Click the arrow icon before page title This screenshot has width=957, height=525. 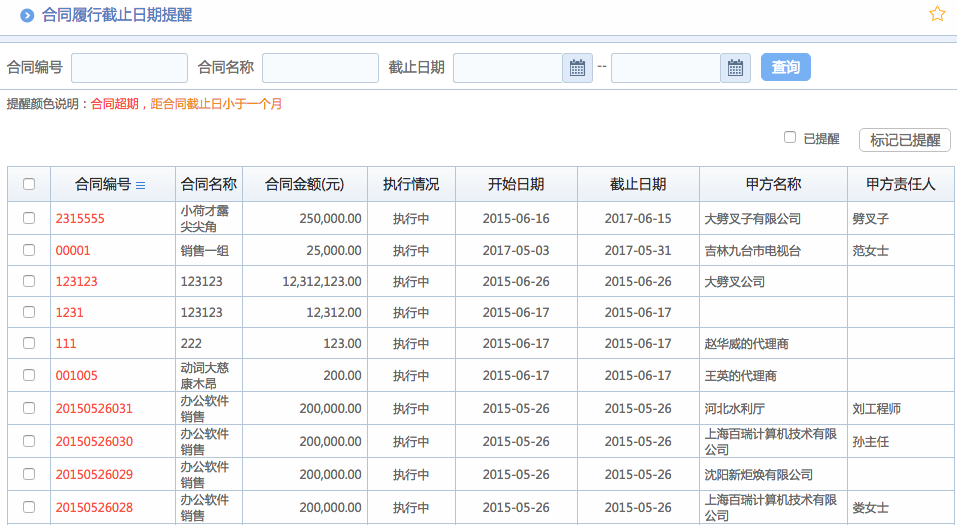[x=27, y=15]
